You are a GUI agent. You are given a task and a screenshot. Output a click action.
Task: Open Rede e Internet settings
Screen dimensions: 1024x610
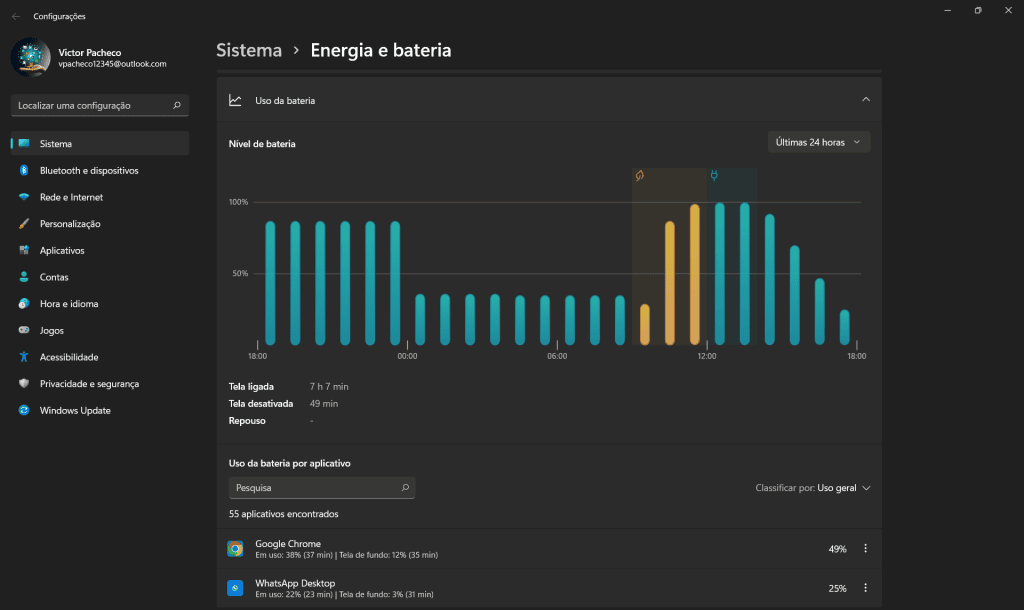point(71,197)
